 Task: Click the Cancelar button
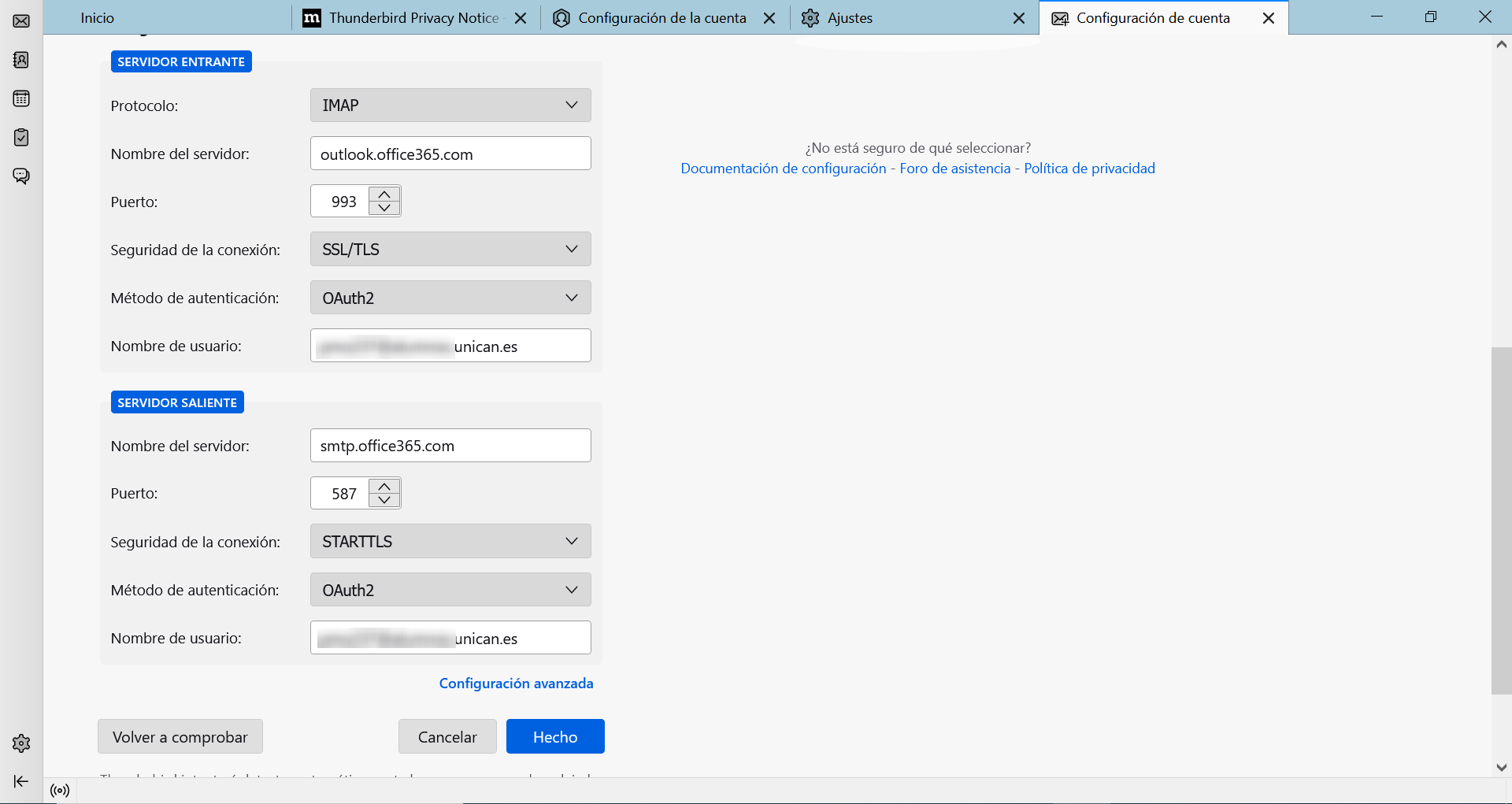[x=447, y=736]
